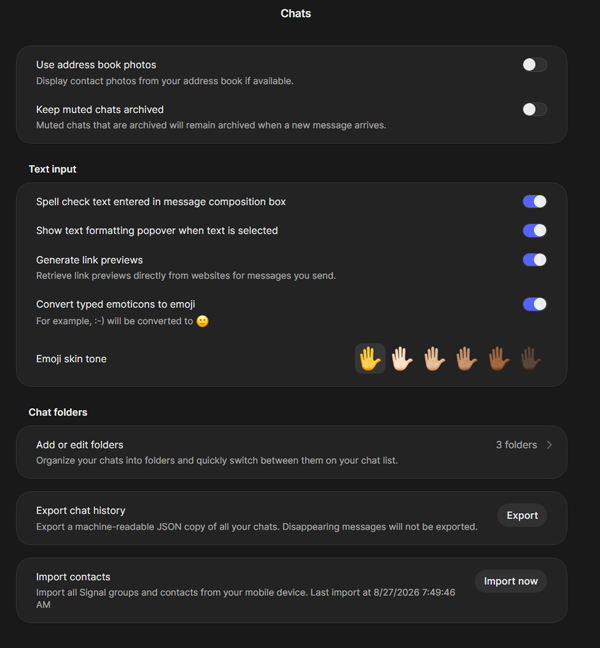
Task: Toggle off text formatting popover setting
Action: [x=535, y=231]
